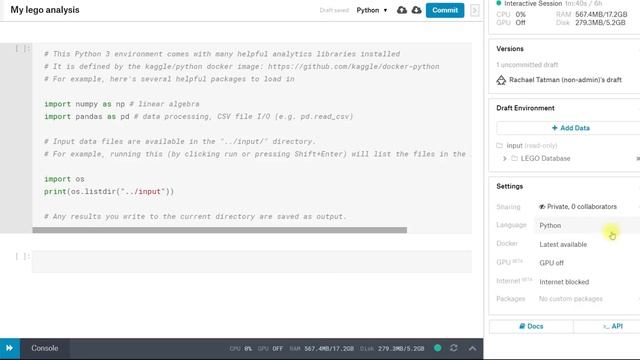The image size is (640, 360).
Task: Click the Commit button
Action: 445,10
